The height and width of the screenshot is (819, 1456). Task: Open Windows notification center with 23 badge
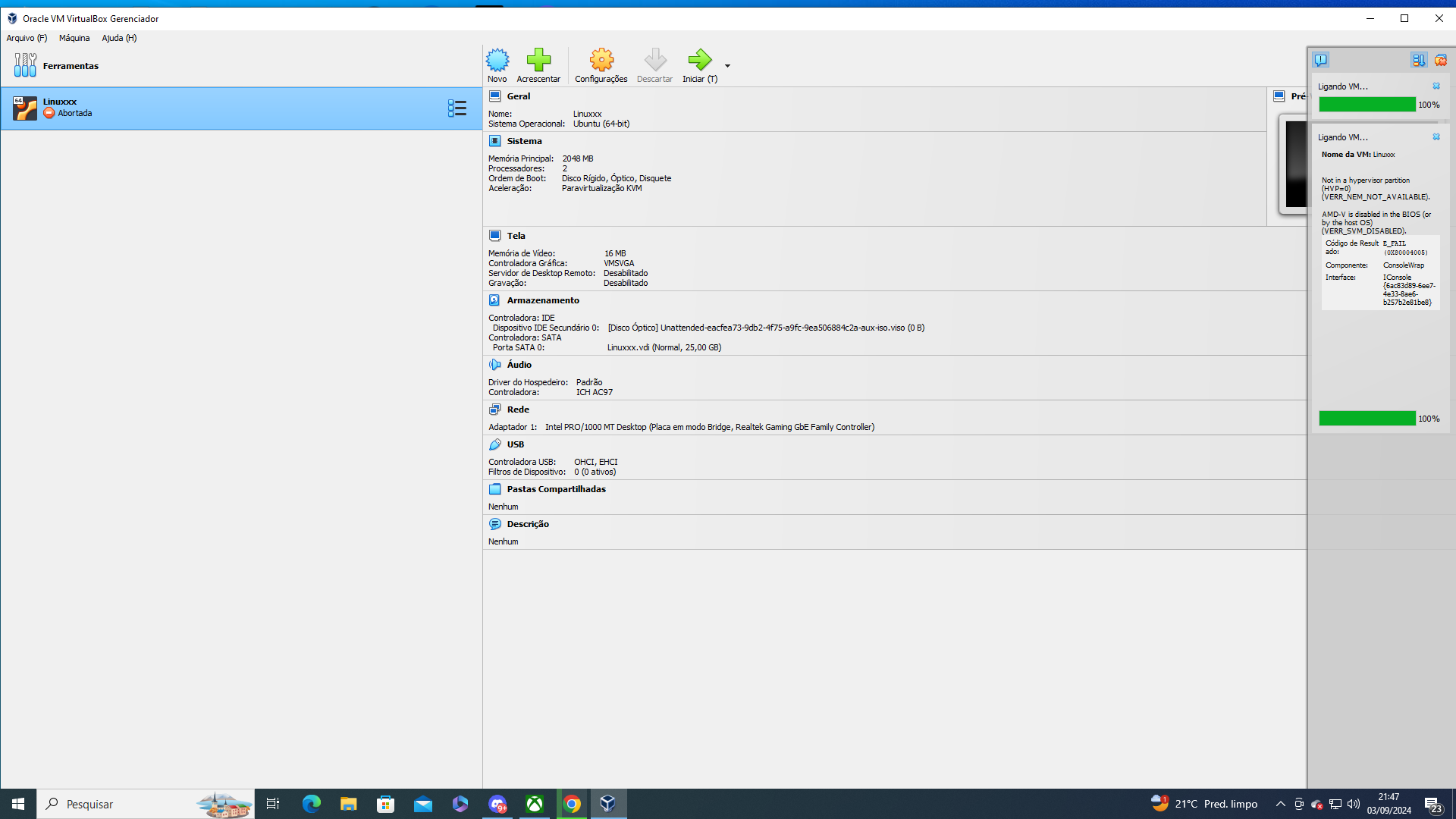coord(1433,805)
